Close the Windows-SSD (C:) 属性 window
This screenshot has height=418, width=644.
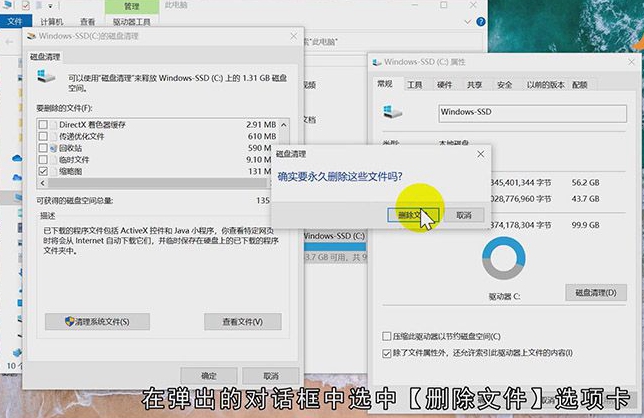coord(631,62)
